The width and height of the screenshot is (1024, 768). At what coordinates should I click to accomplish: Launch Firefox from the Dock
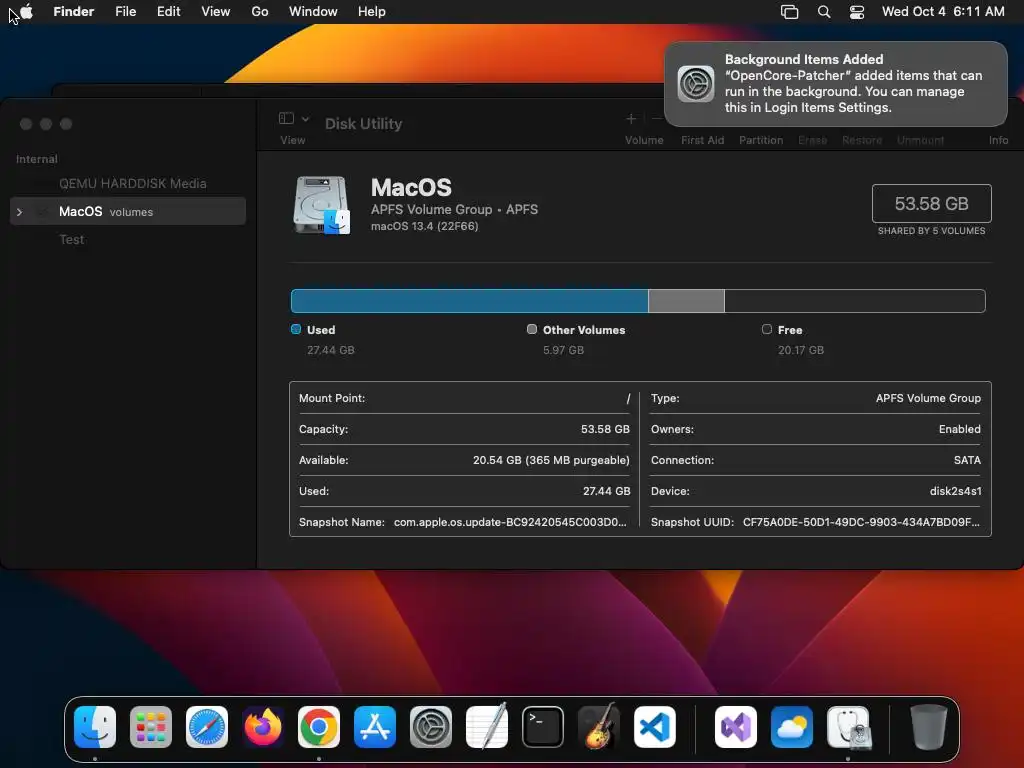(263, 727)
